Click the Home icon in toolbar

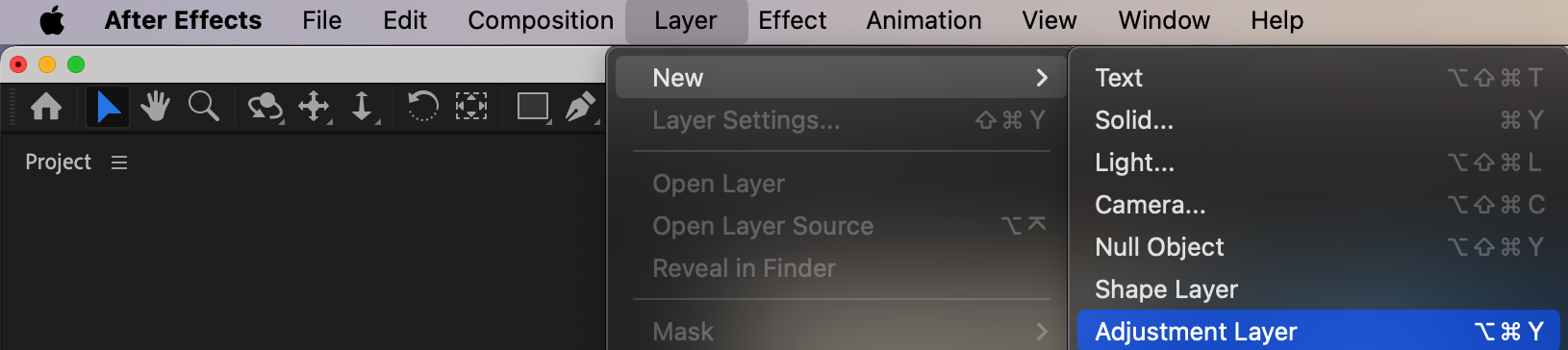[46, 106]
